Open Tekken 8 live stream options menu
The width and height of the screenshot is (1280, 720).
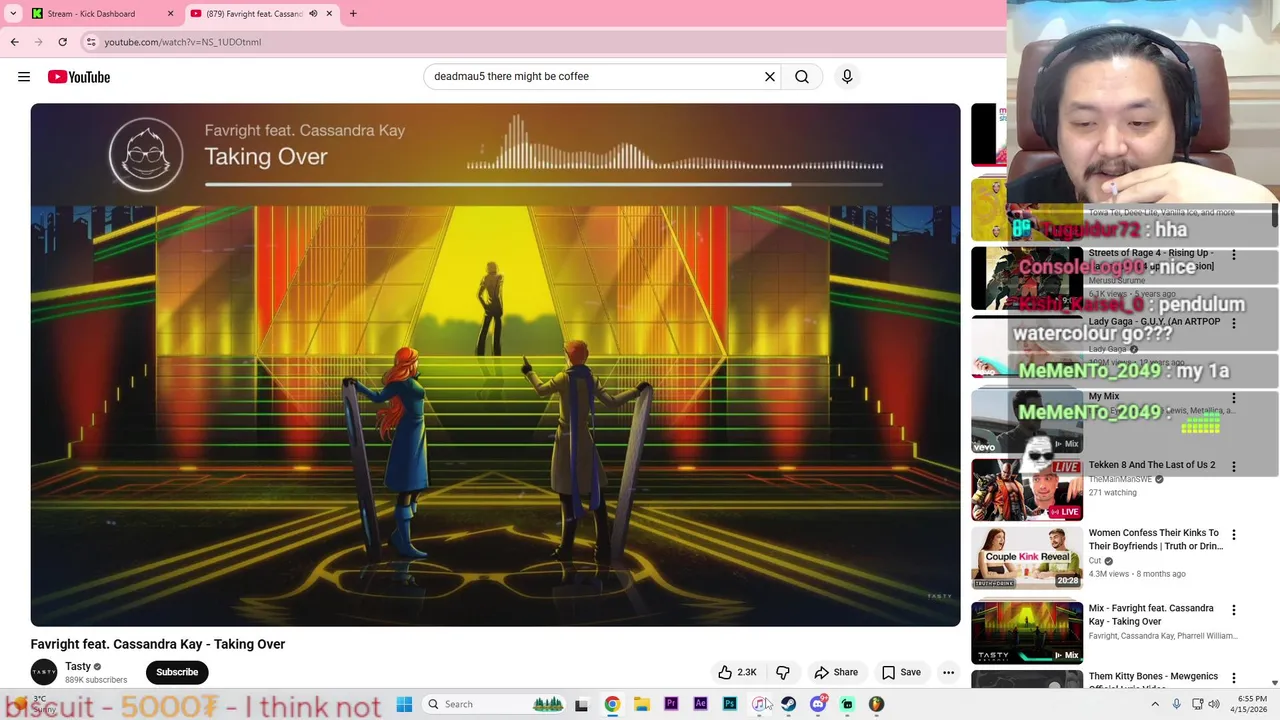point(1234,466)
